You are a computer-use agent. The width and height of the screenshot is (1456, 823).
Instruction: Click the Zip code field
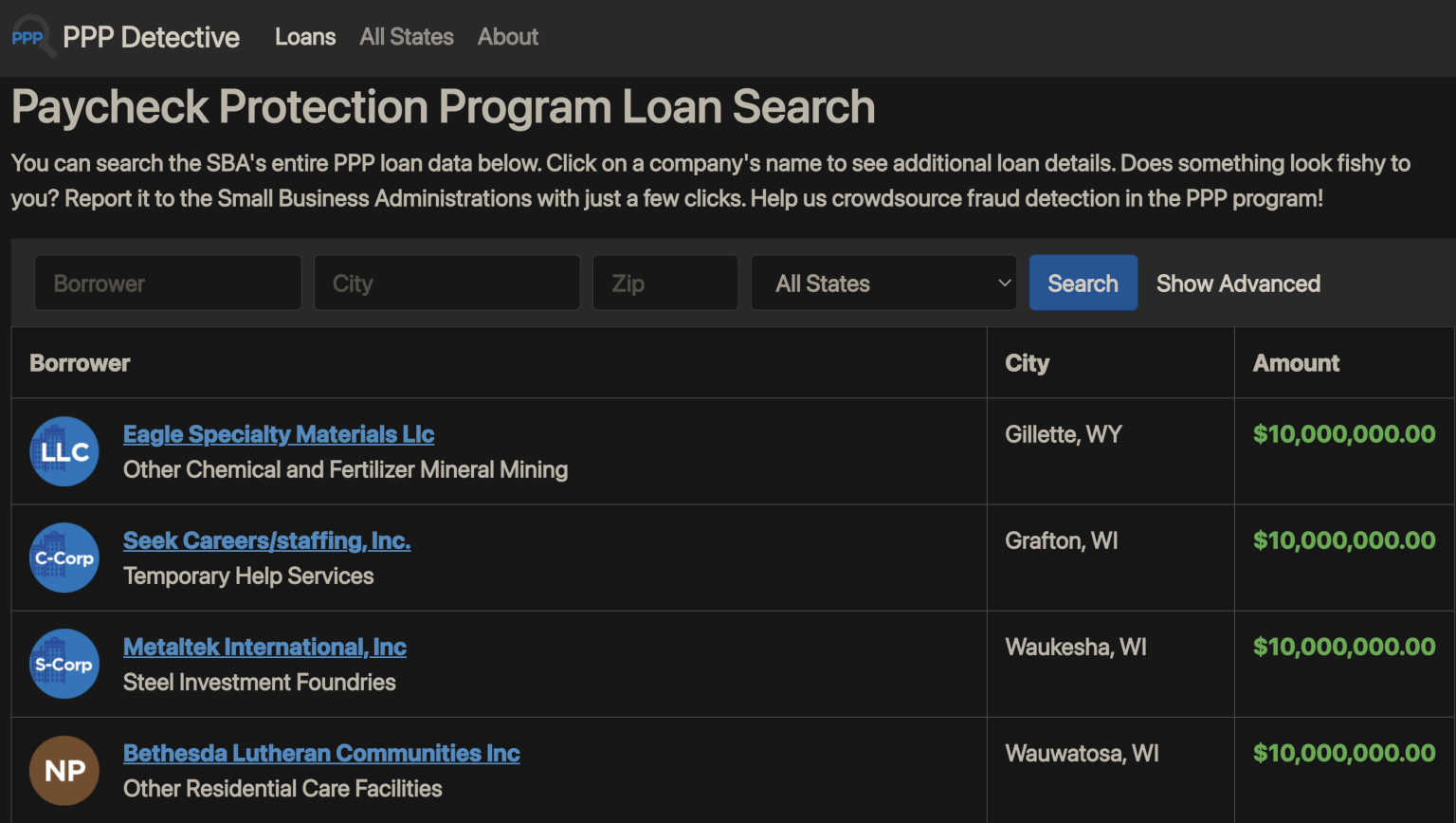pyautogui.click(x=664, y=283)
